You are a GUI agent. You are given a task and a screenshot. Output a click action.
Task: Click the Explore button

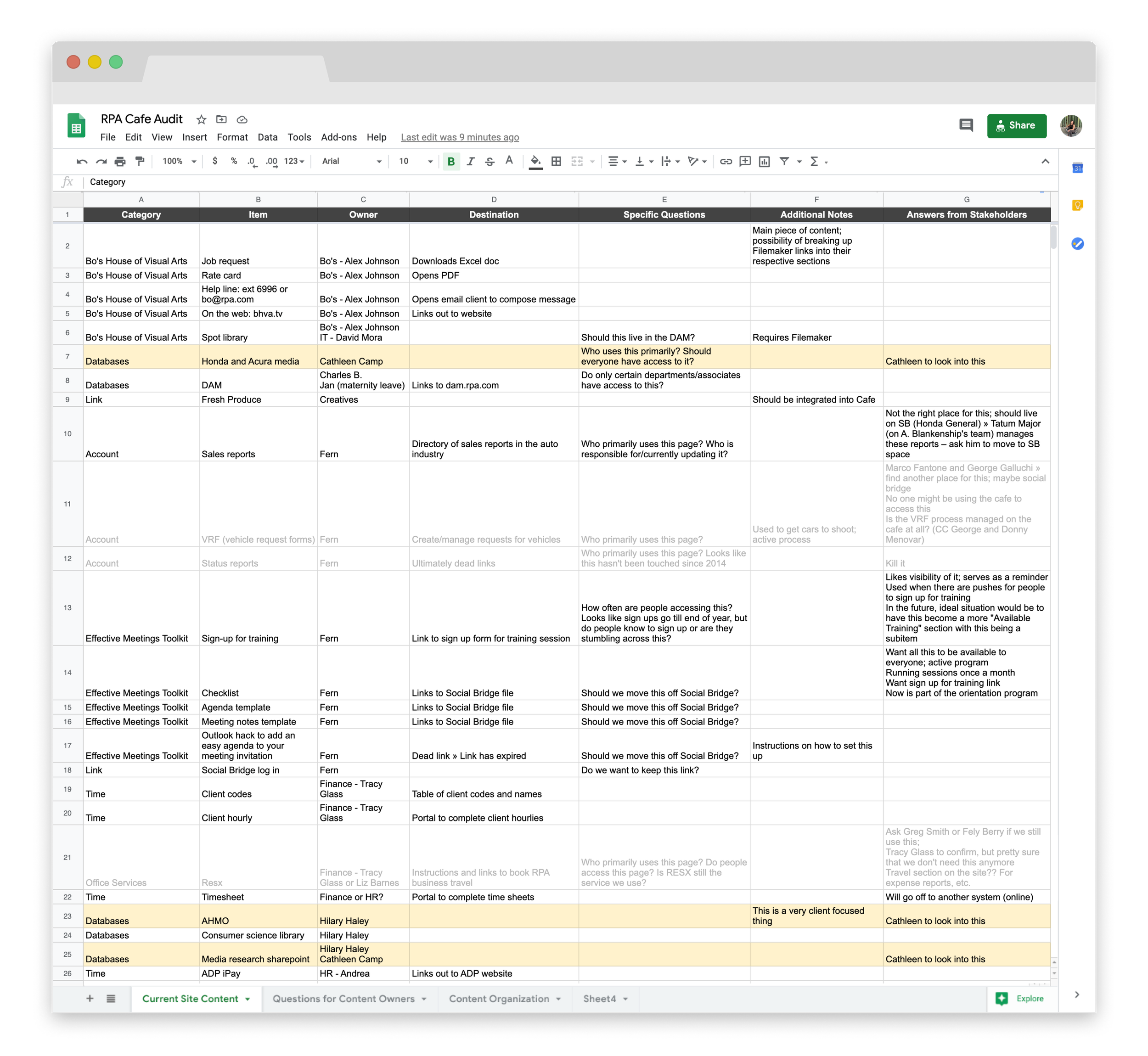pyautogui.click(x=1022, y=998)
